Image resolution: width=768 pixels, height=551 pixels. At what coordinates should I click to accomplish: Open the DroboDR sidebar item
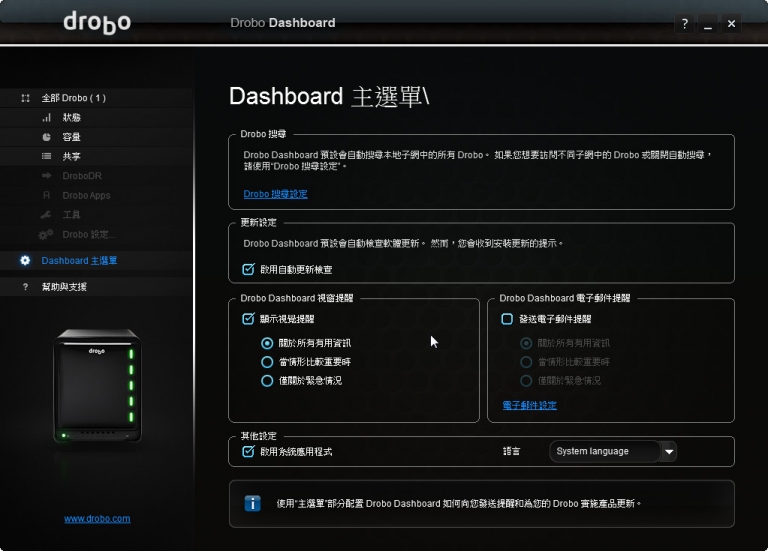click(x=96, y=175)
